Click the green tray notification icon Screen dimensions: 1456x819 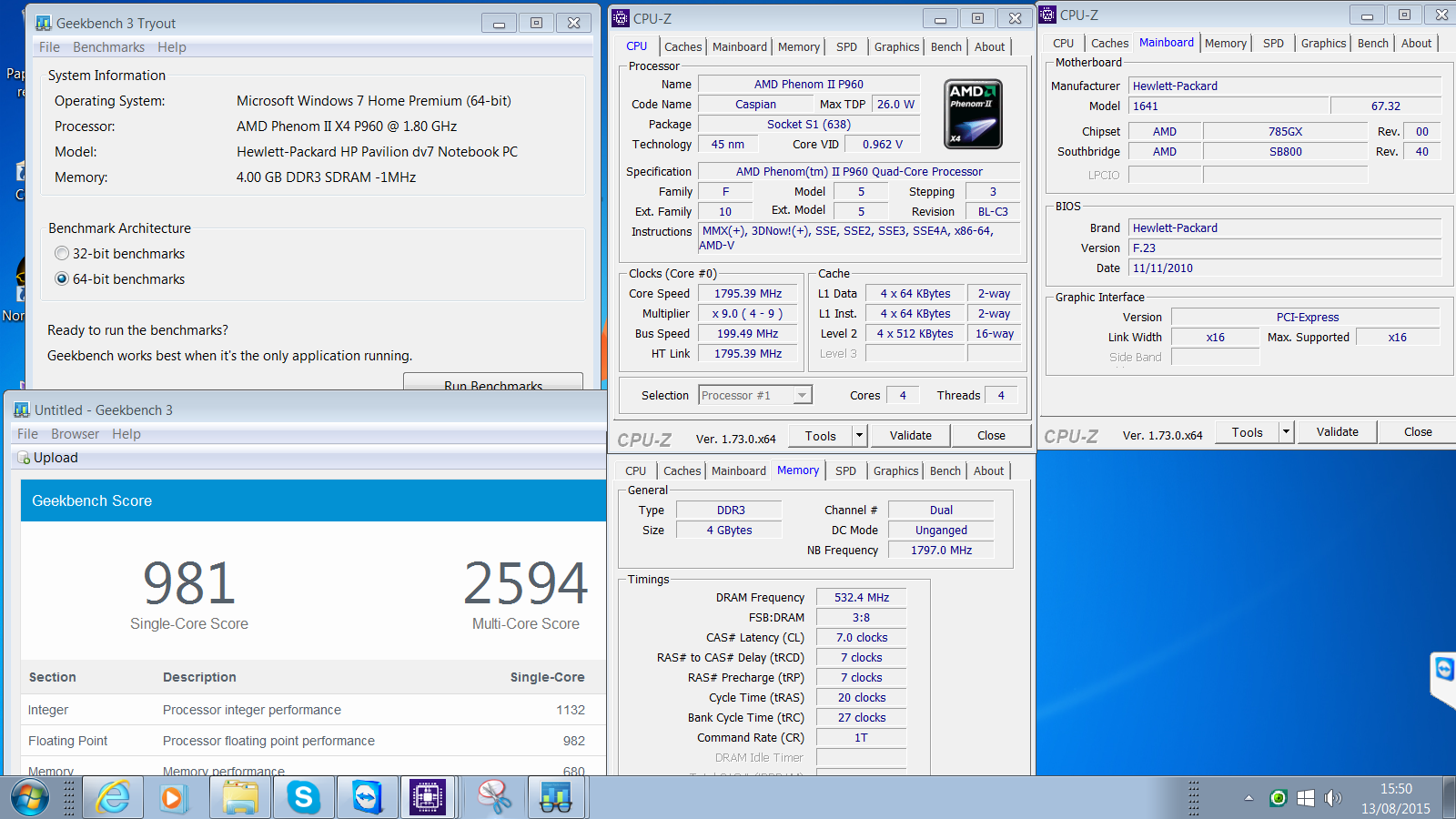(x=1278, y=798)
